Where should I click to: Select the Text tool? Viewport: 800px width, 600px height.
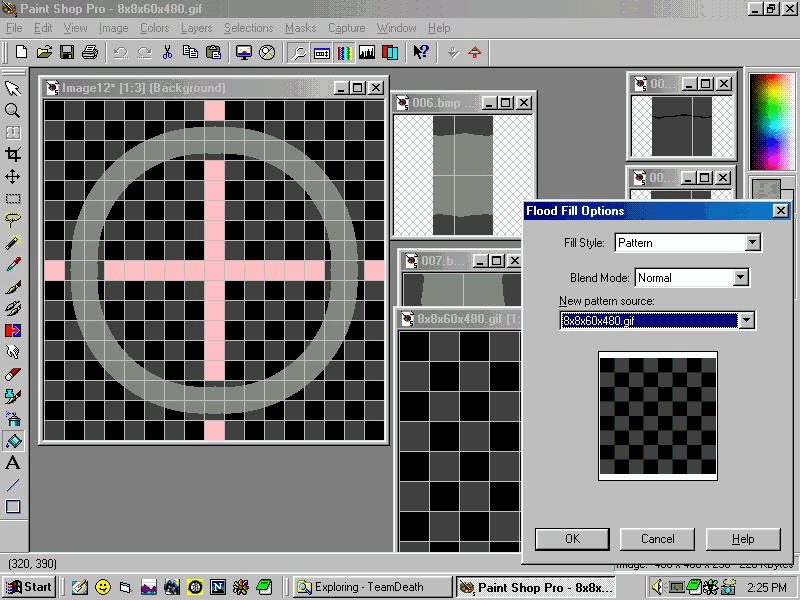click(13, 463)
